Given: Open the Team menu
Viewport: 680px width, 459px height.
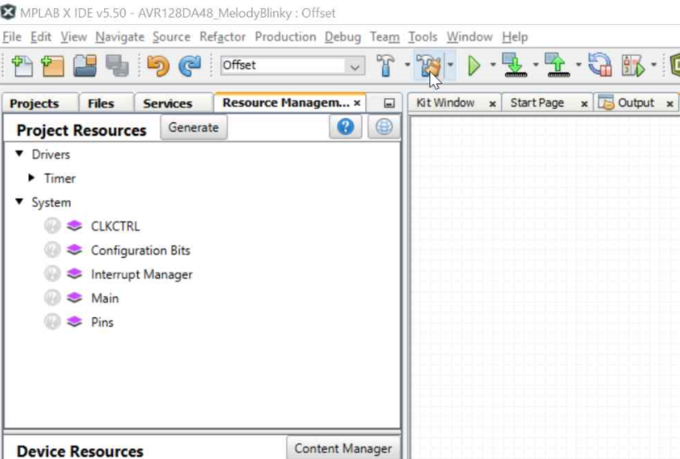Looking at the screenshot, I should pos(384,37).
